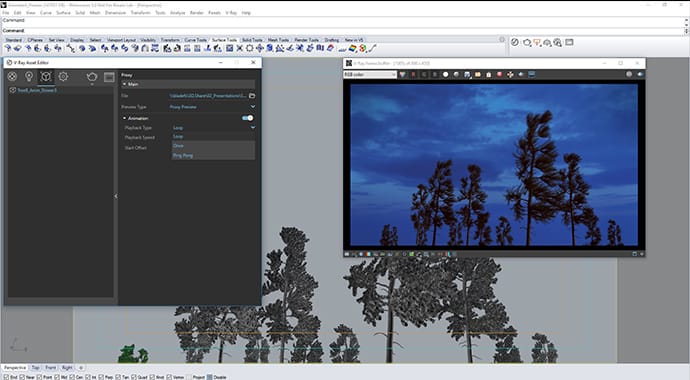Browse proxy file with folder icon
The height and width of the screenshot is (380, 690).
click(252, 95)
